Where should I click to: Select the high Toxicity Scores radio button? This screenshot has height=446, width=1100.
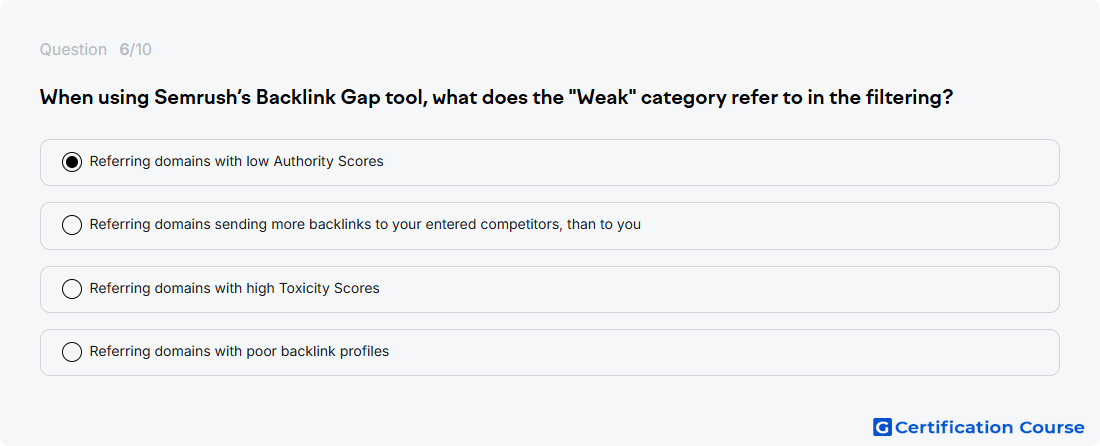(x=72, y=289)
